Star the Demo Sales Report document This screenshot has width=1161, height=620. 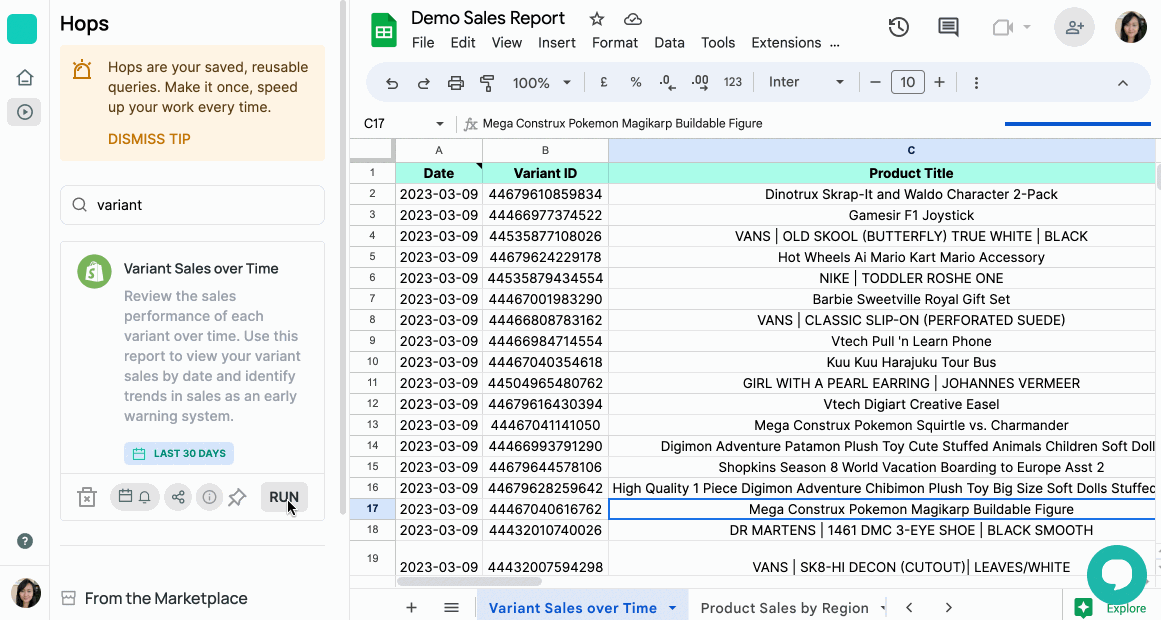tap(597, 19)
